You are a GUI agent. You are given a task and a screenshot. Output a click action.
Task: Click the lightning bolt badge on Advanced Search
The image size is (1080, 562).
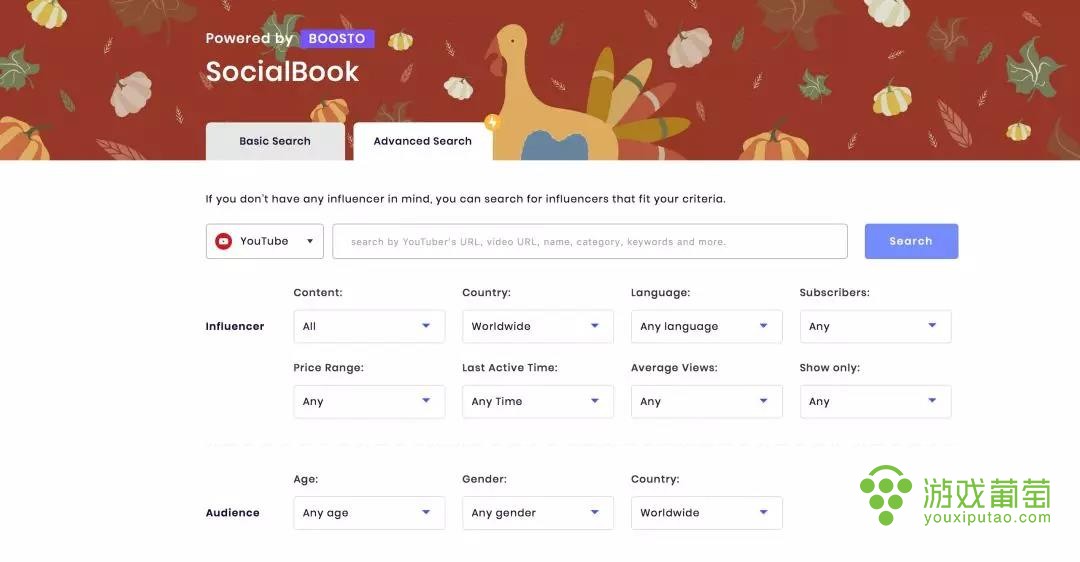[x=492, y=123]
